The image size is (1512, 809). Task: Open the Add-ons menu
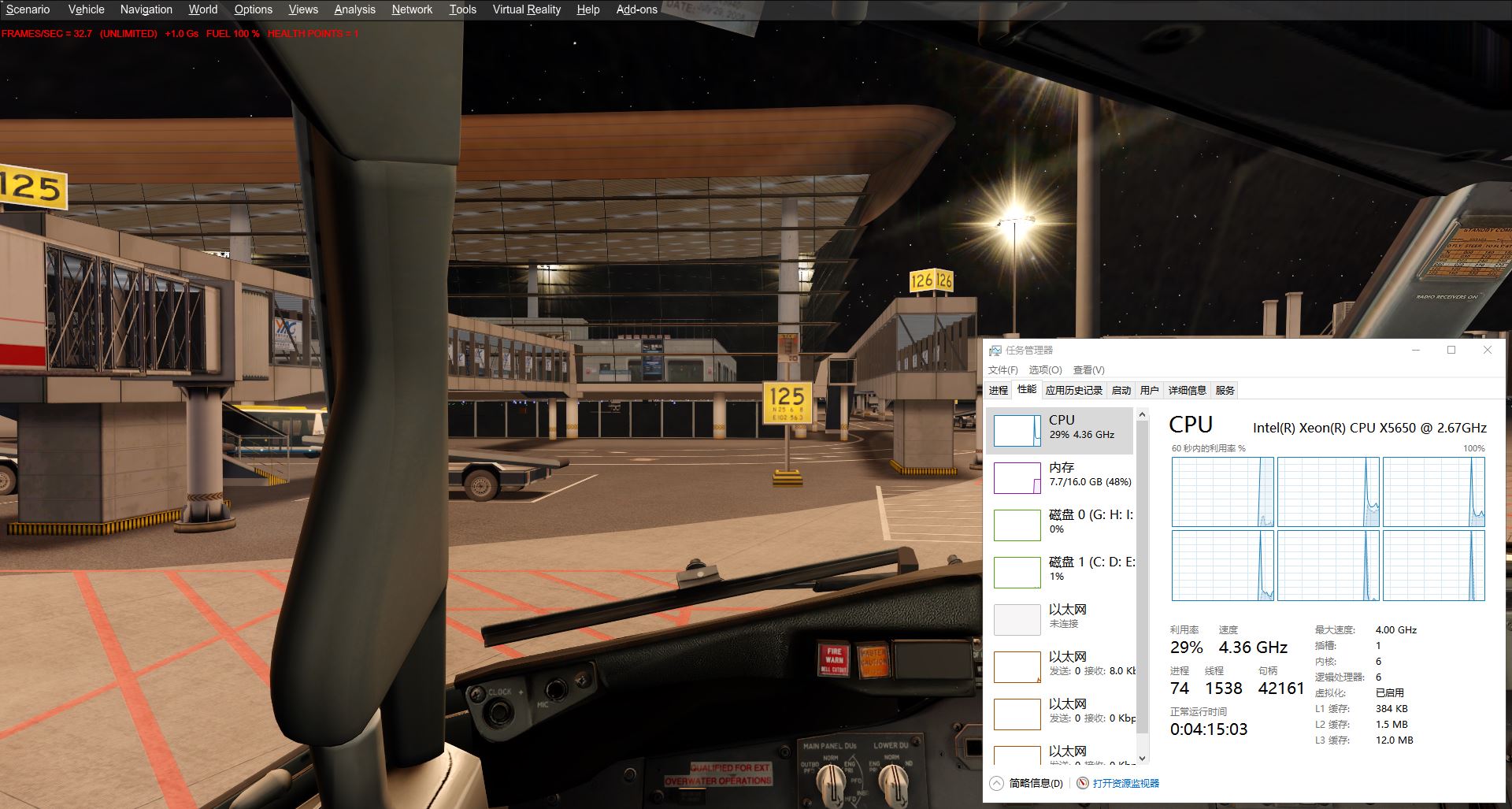point(636,9)
